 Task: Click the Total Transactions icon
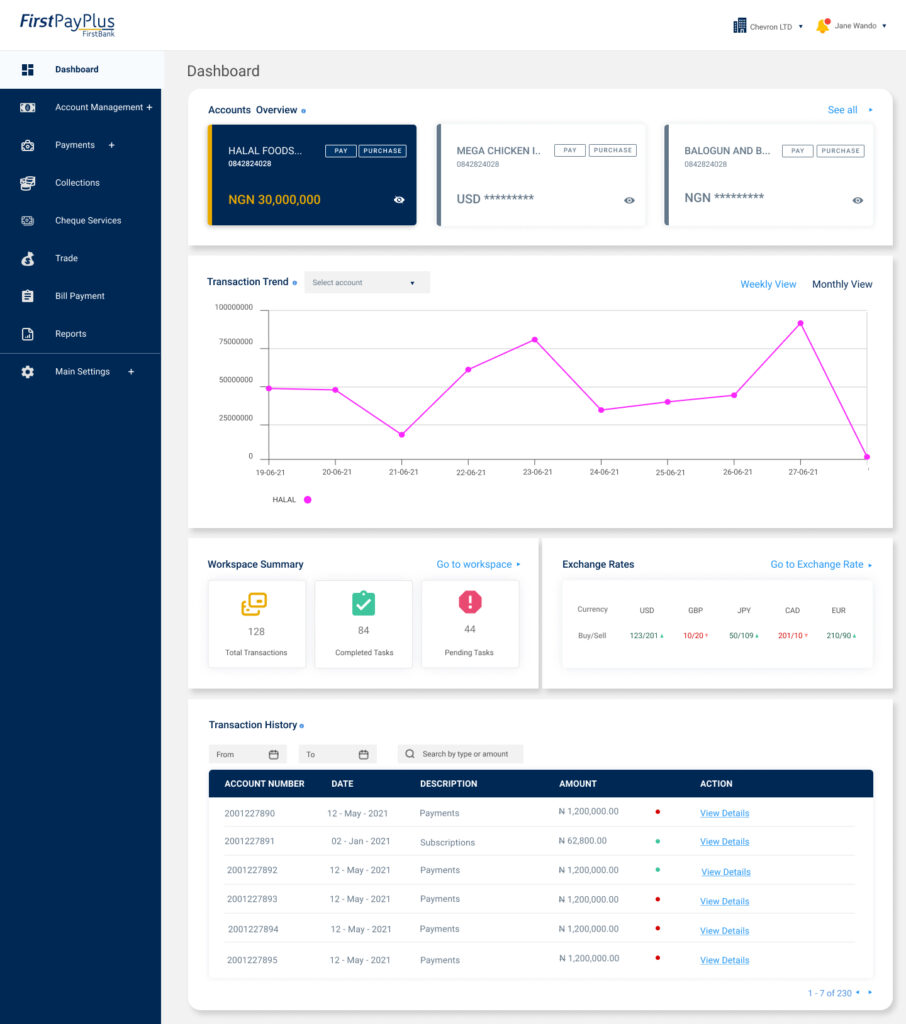coord(255,604)
